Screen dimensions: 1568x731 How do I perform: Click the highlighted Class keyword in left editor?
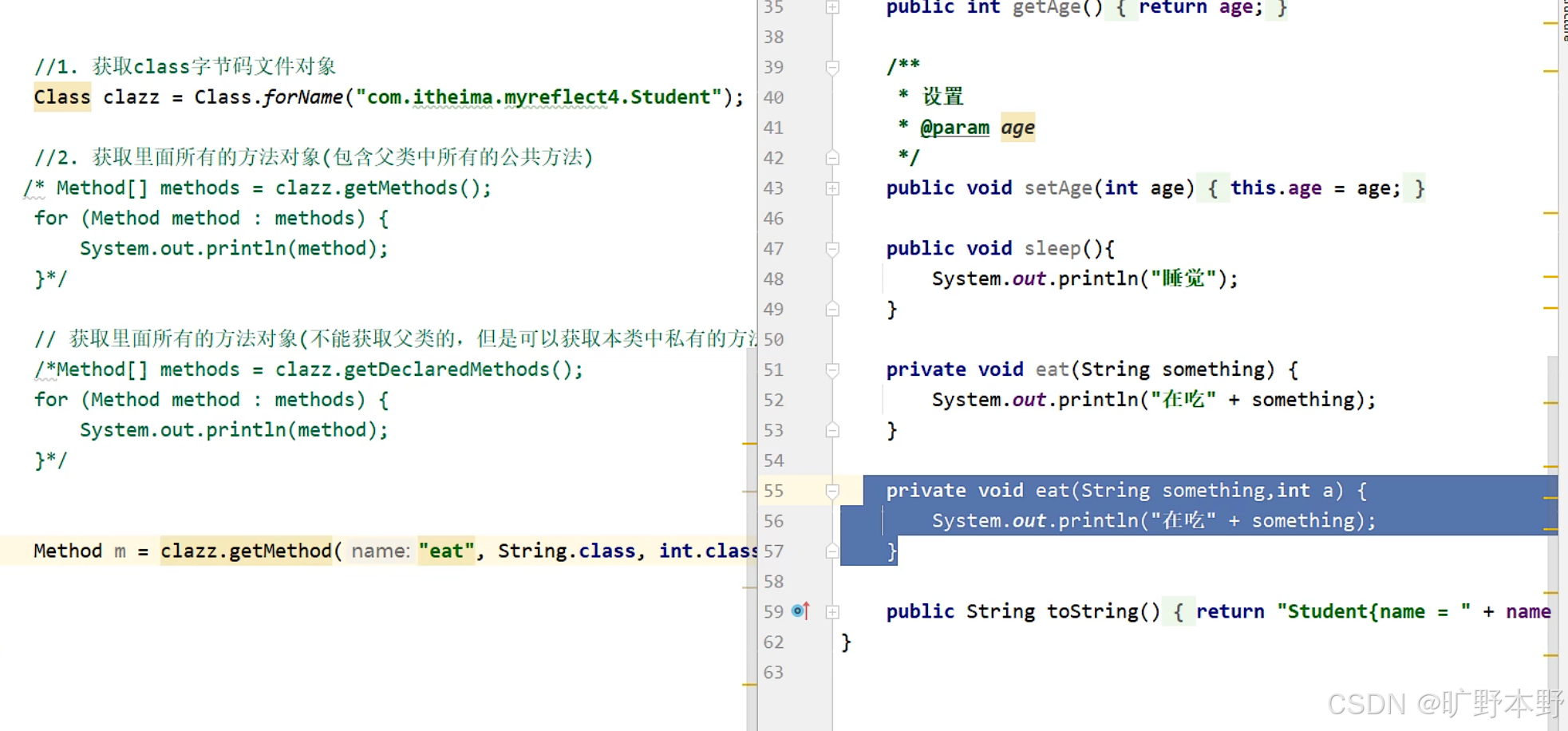62,97
